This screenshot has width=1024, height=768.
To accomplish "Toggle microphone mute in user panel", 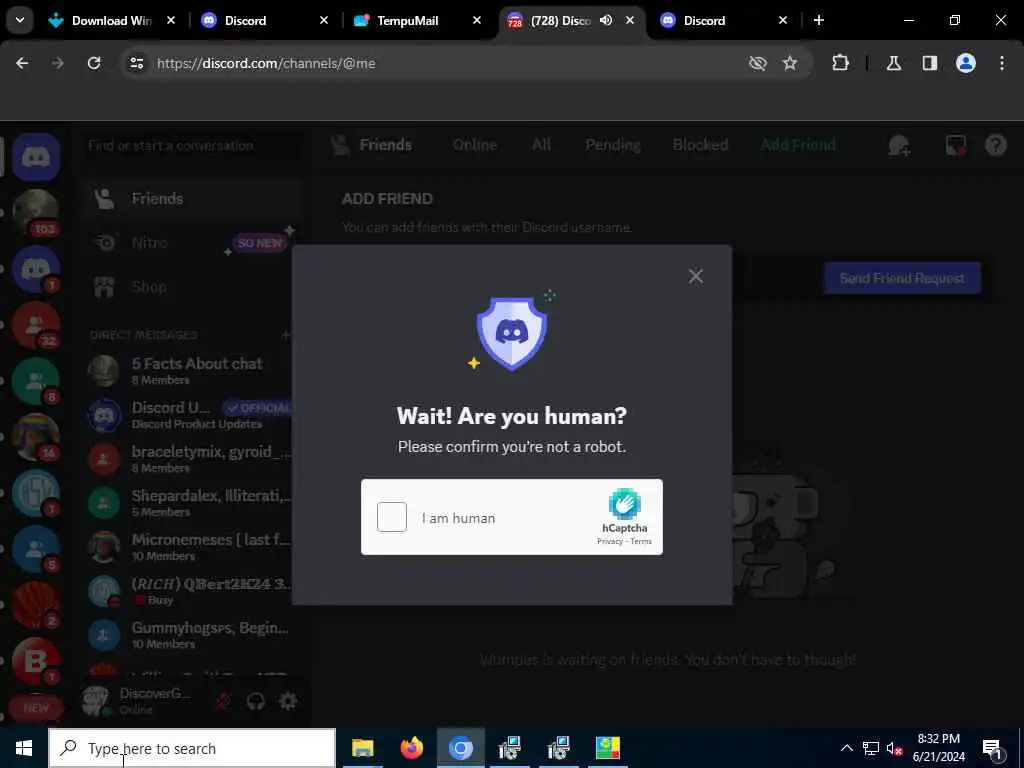I will [223, 701].
